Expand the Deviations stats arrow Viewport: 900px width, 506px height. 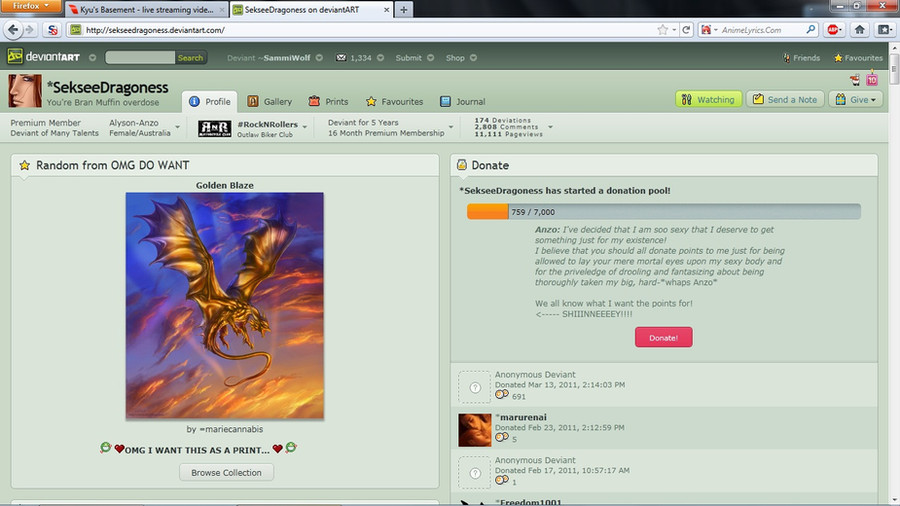550,127
